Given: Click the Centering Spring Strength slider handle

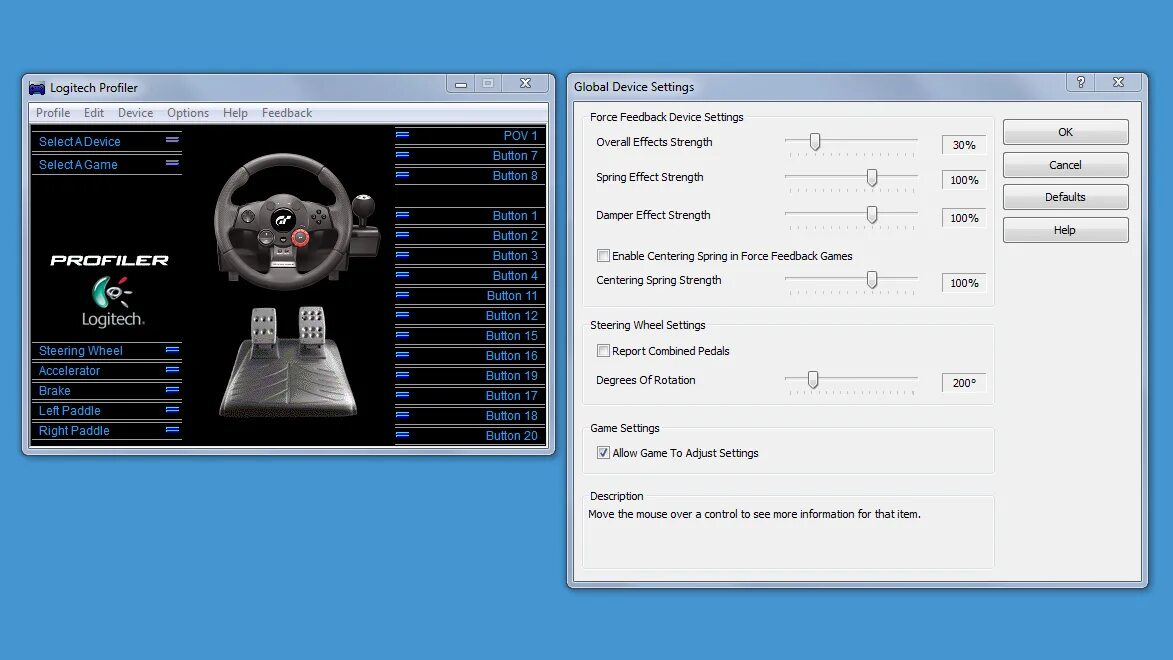Looking at the screenshot, I should click(x=872, y=280).
